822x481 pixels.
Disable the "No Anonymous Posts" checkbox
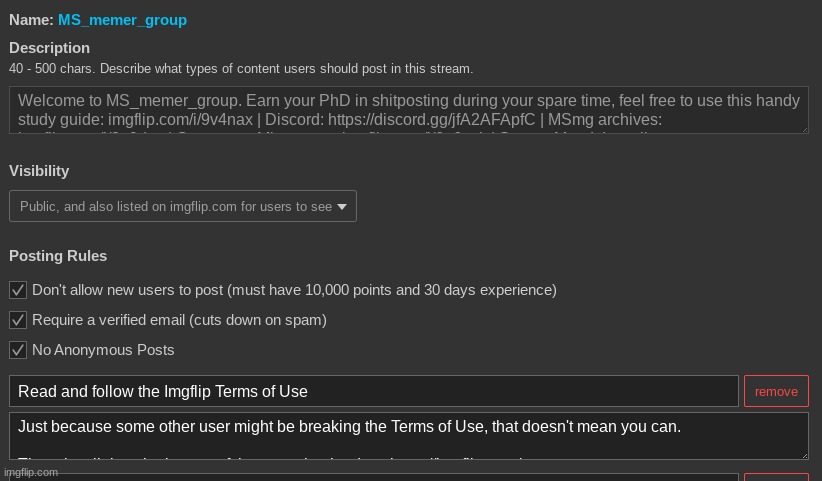click(x=17, y=350)
